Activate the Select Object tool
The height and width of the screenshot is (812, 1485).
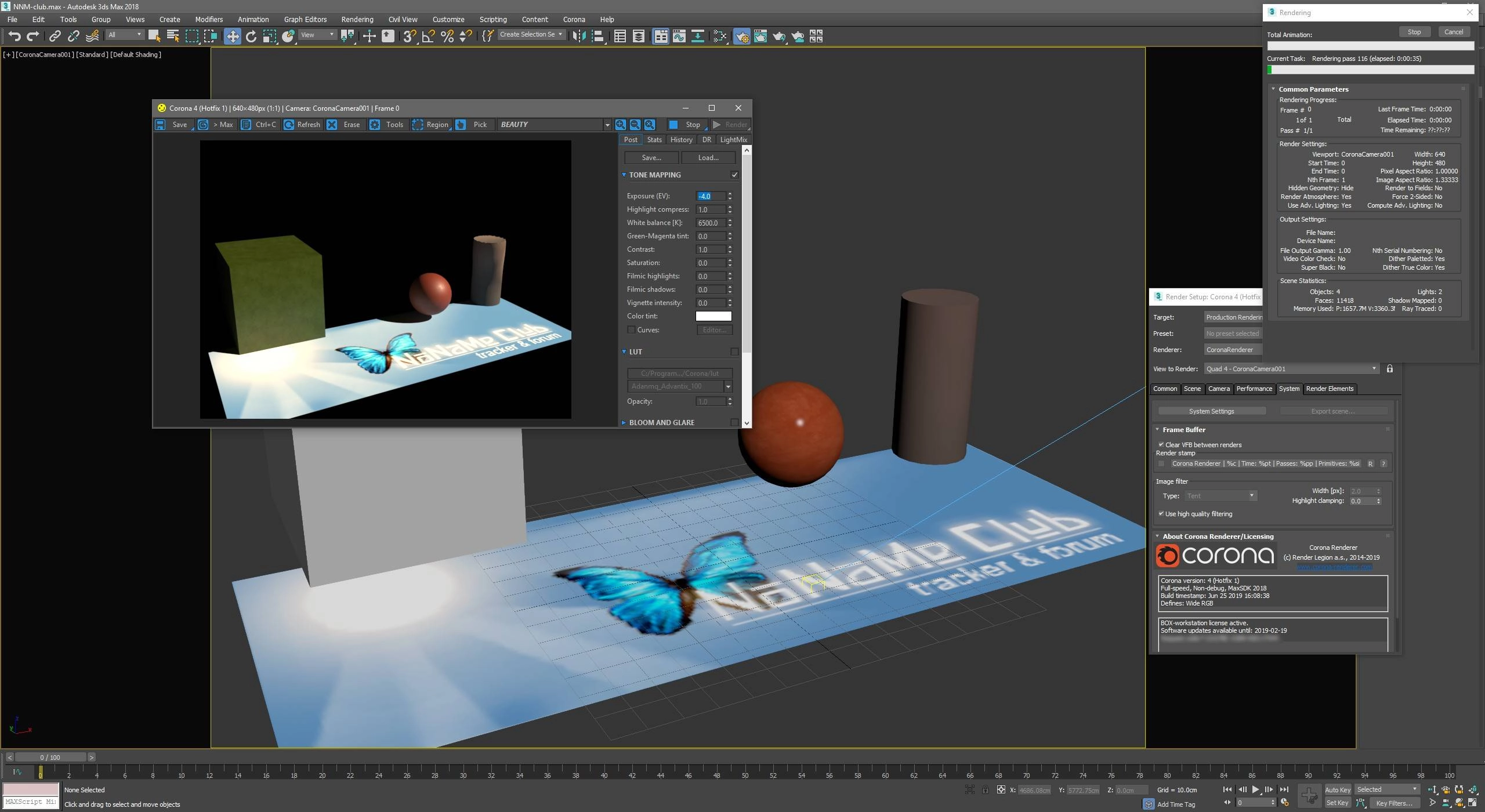click(154, 36)
